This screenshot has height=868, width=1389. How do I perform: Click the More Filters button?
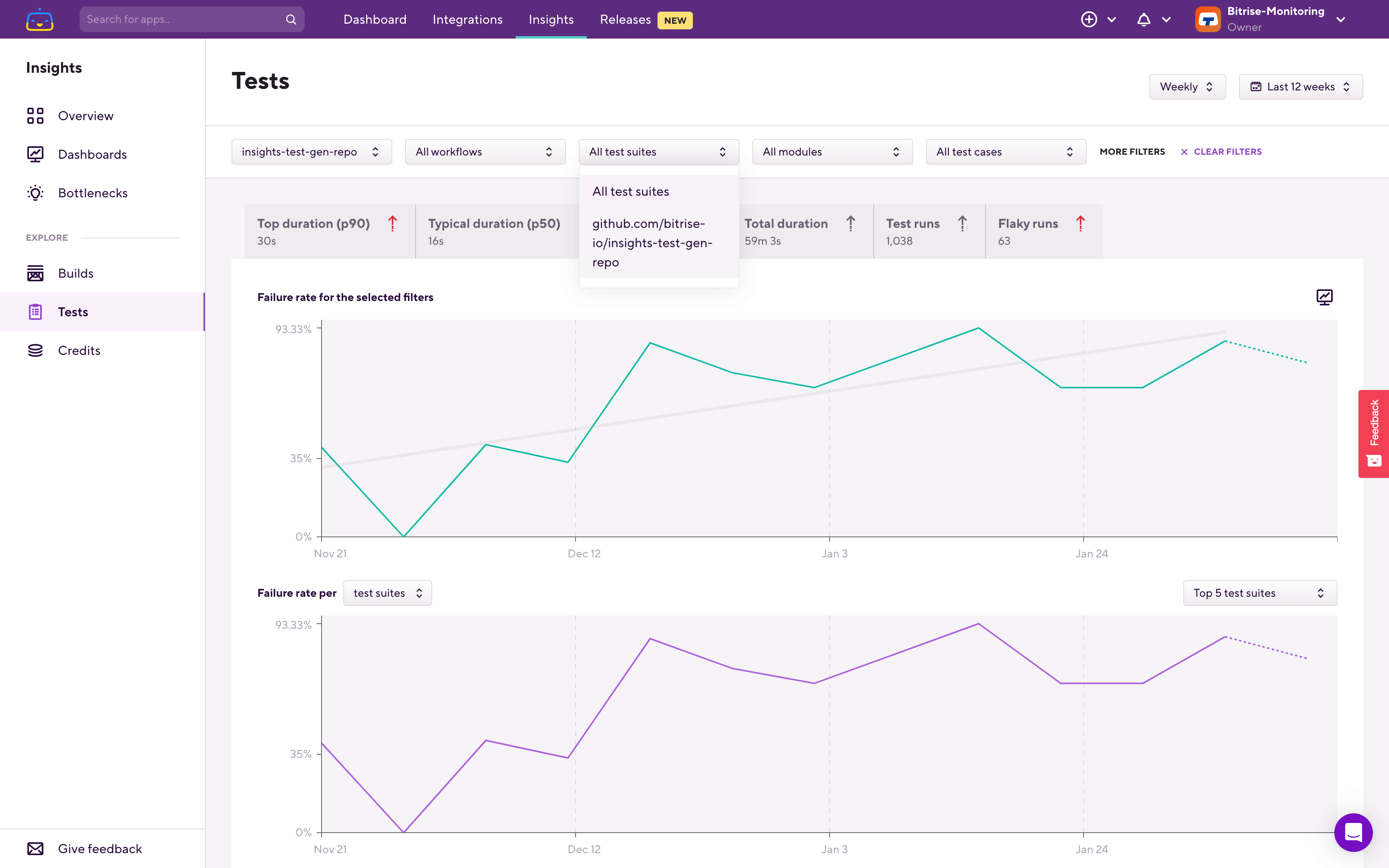(x=1132, y=151)
